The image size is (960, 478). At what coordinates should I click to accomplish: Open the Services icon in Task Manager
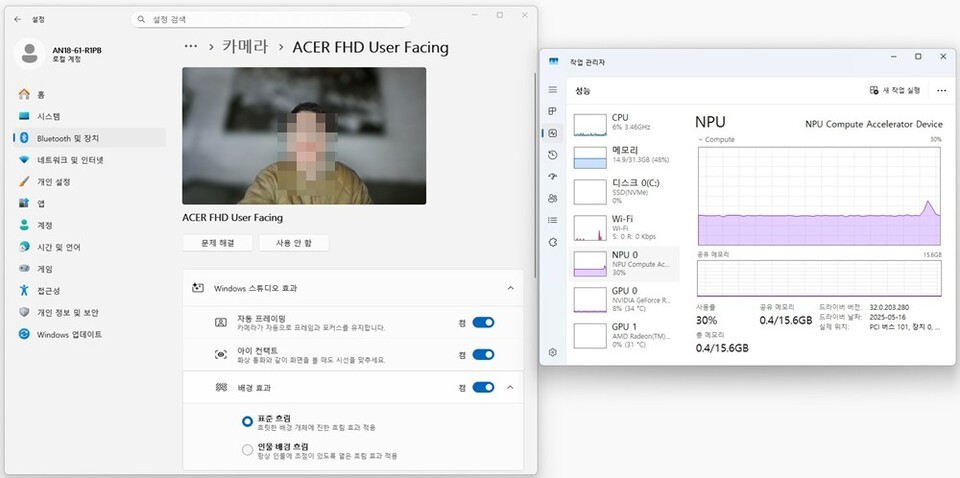click(553, 242)
